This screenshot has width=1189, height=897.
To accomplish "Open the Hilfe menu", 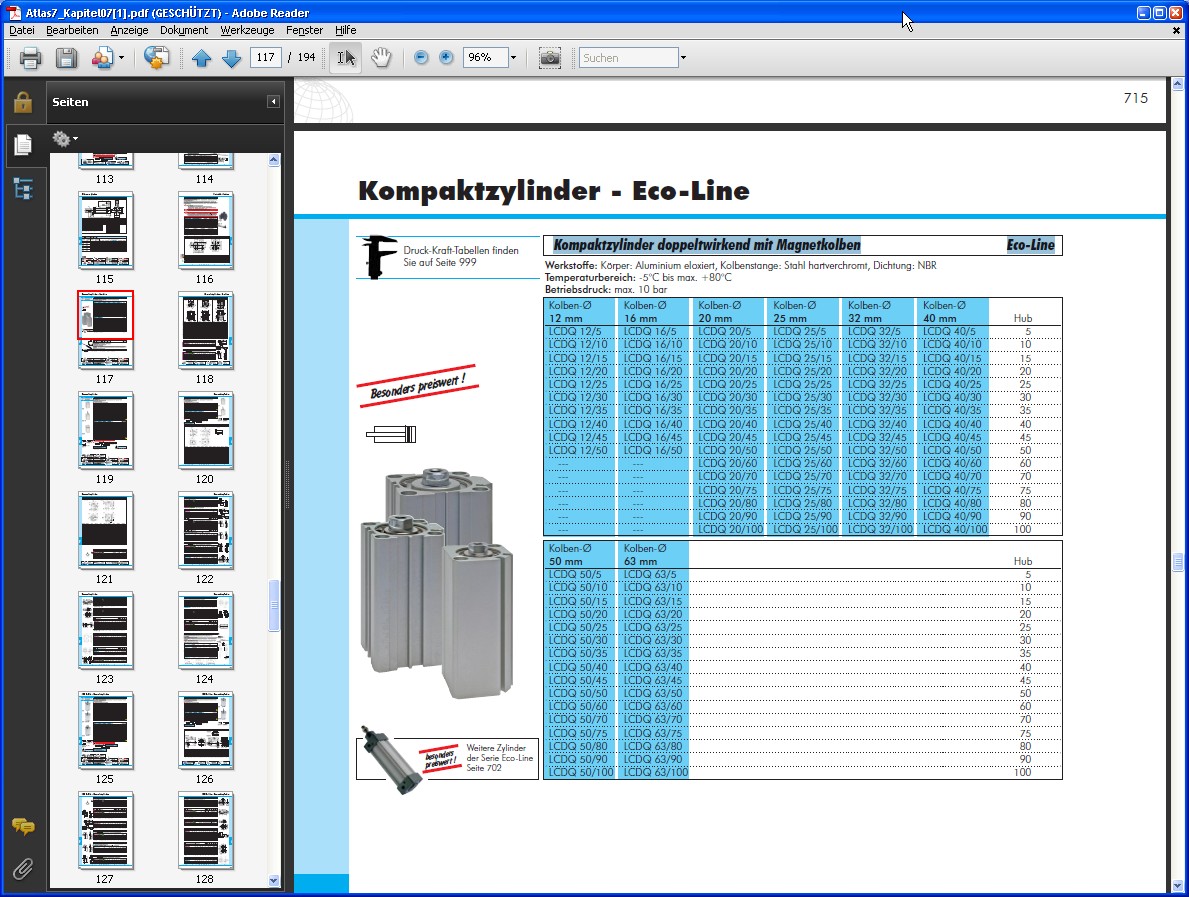I will coord(346,30).
